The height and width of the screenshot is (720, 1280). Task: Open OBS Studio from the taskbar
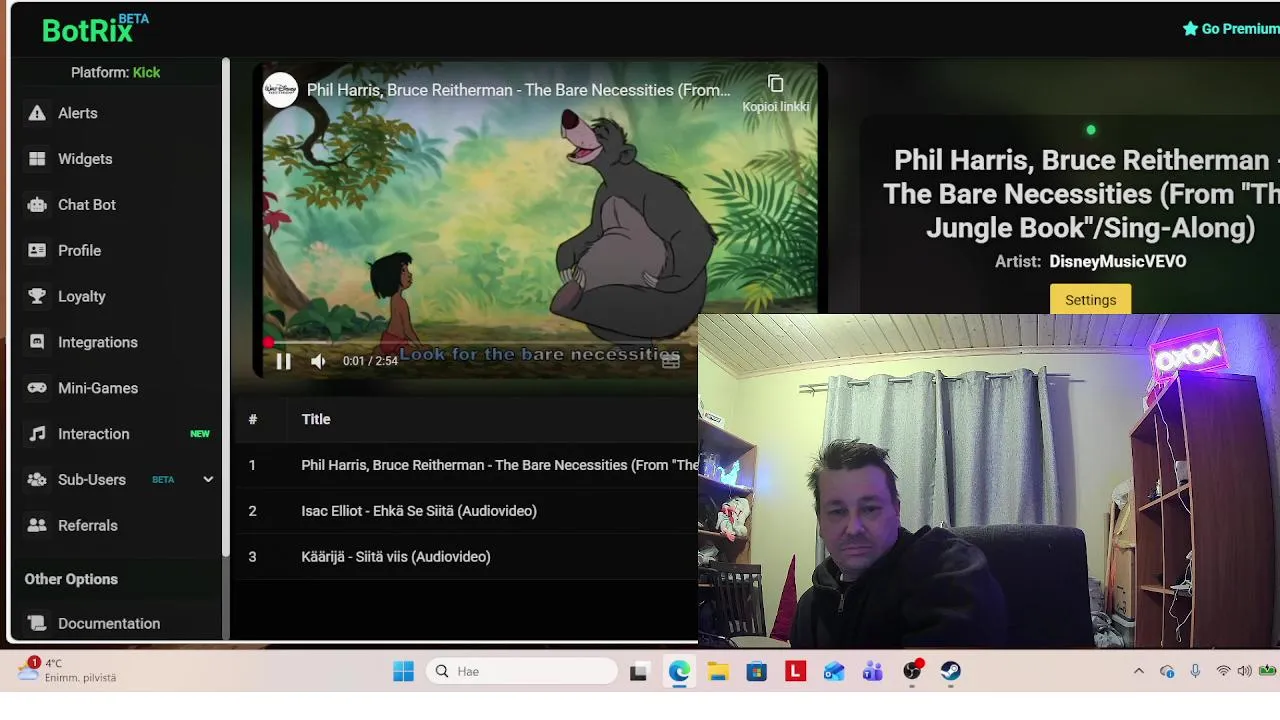(x=912, y=671)
